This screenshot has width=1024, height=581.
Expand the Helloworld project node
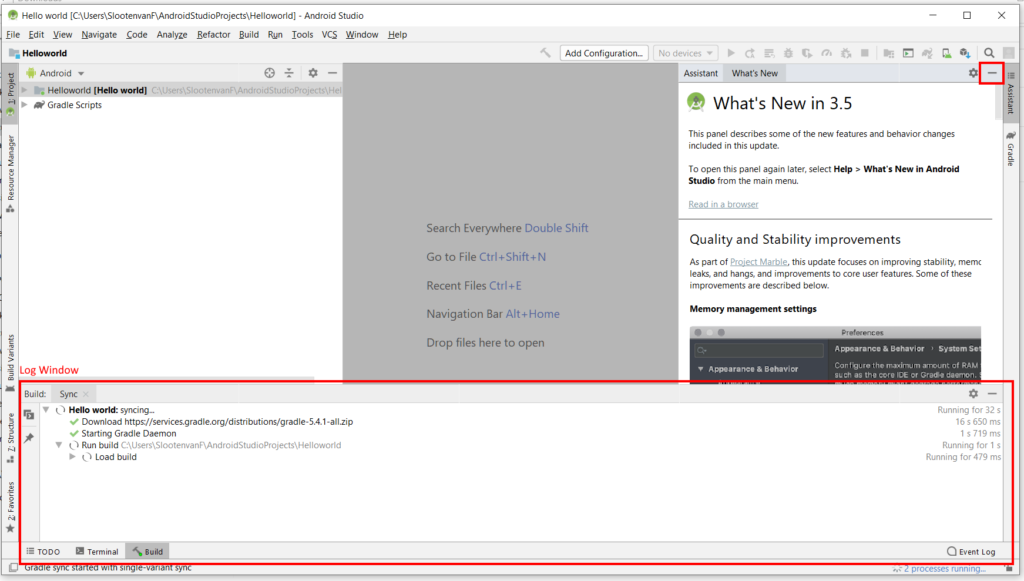(x=25, y=90)
